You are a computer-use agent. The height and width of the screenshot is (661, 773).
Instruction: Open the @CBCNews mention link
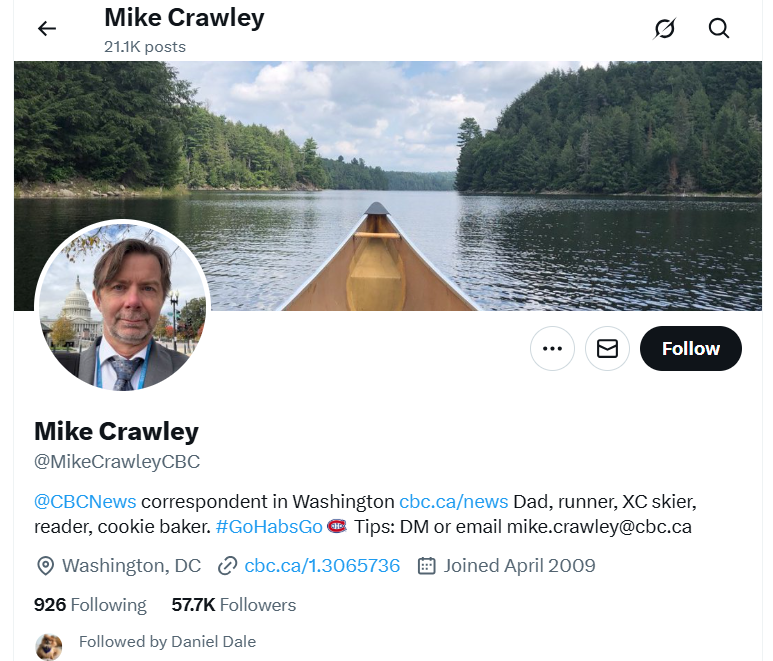(x=85, y=501)
